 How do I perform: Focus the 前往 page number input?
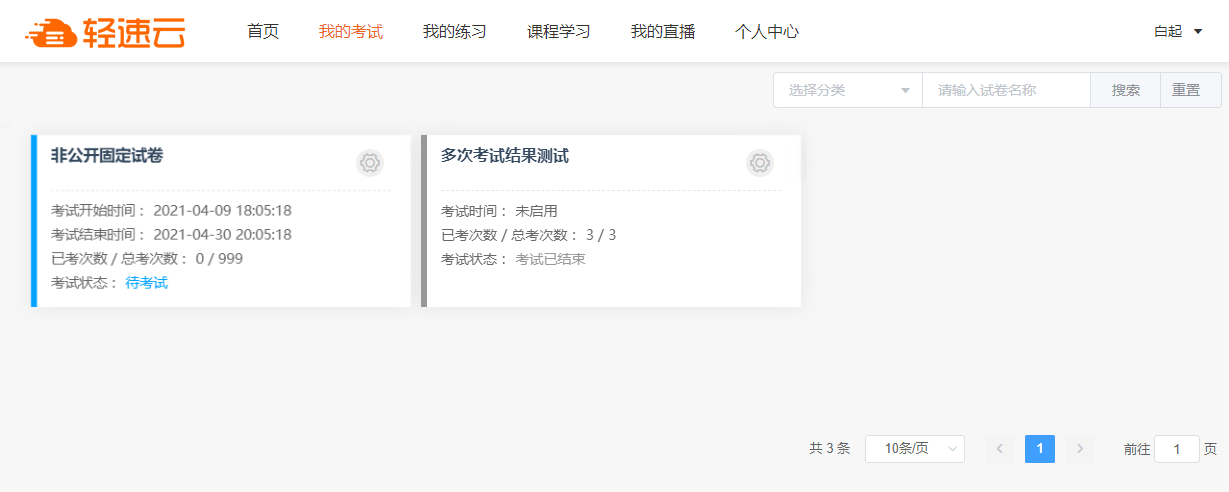coord(1177,449)
